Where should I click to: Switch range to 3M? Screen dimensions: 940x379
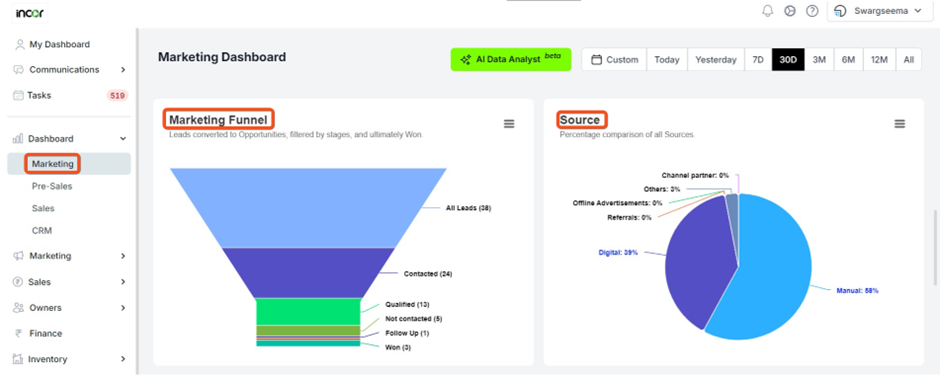pos(819,60)
